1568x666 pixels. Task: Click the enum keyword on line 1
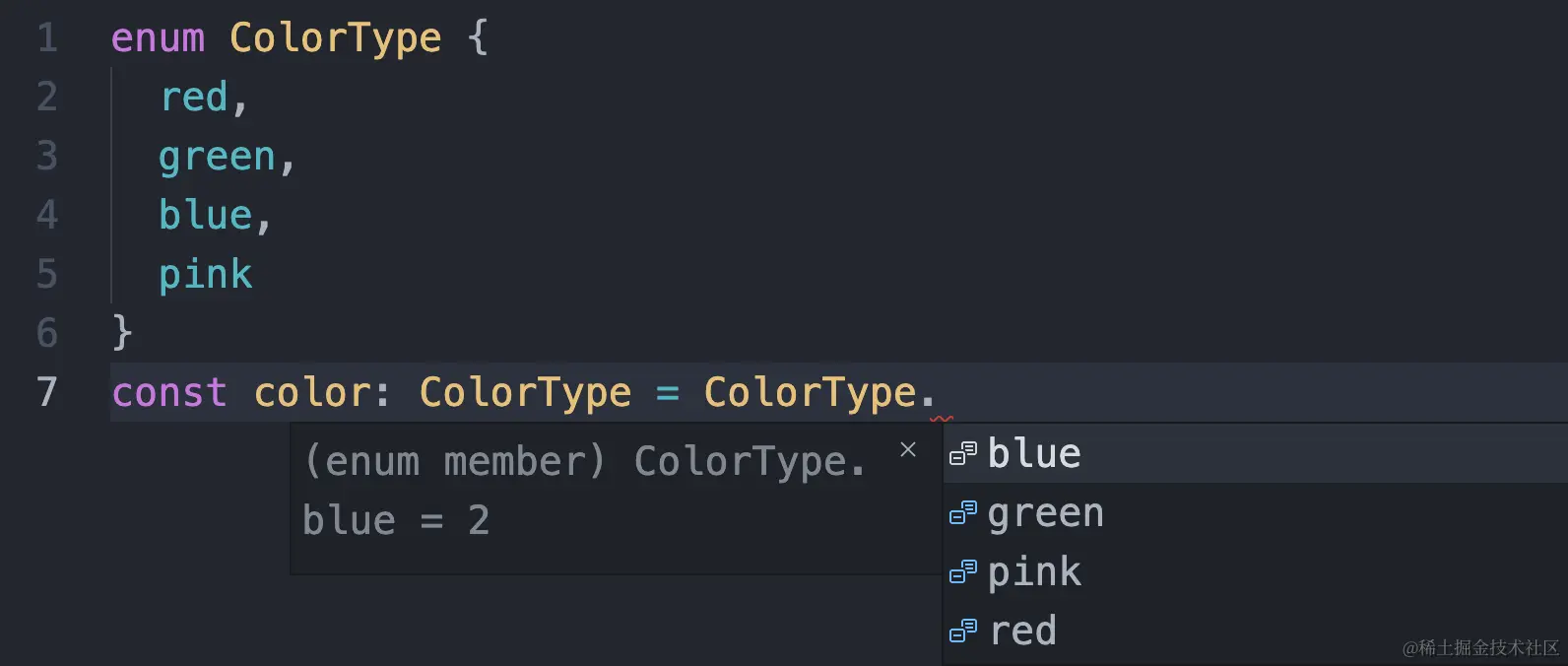158,38
